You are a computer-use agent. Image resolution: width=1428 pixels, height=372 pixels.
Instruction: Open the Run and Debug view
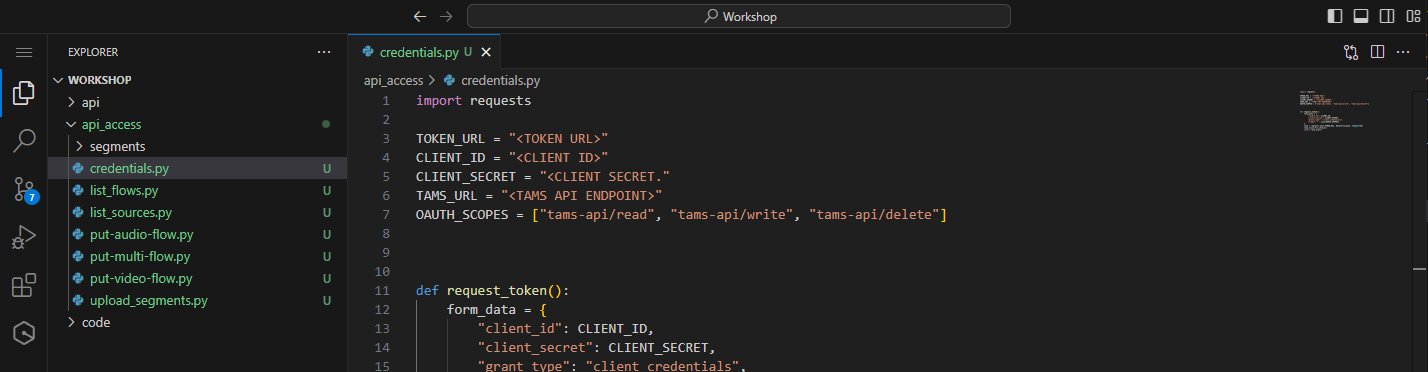coord(24,237)
